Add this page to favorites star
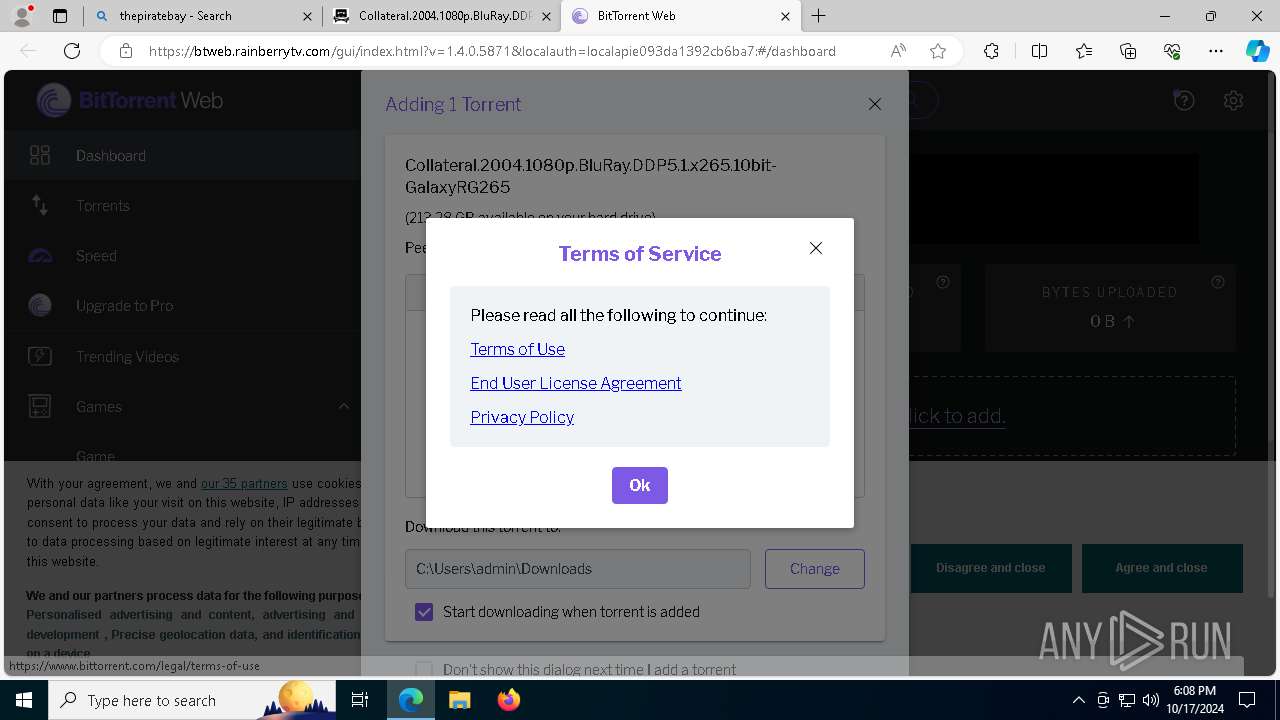 pos(938,51)
